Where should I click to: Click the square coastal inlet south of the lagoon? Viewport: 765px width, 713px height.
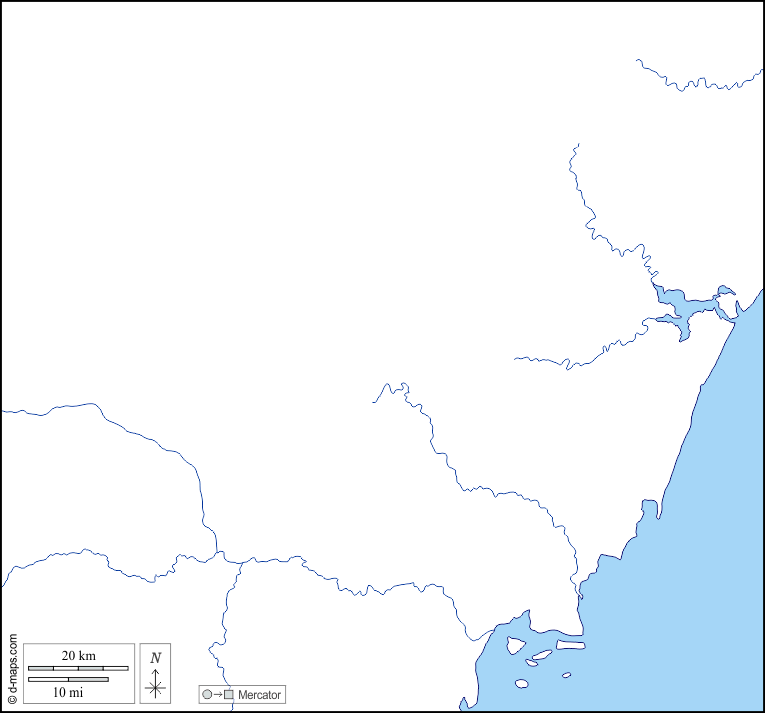click(x=649, y=509)
